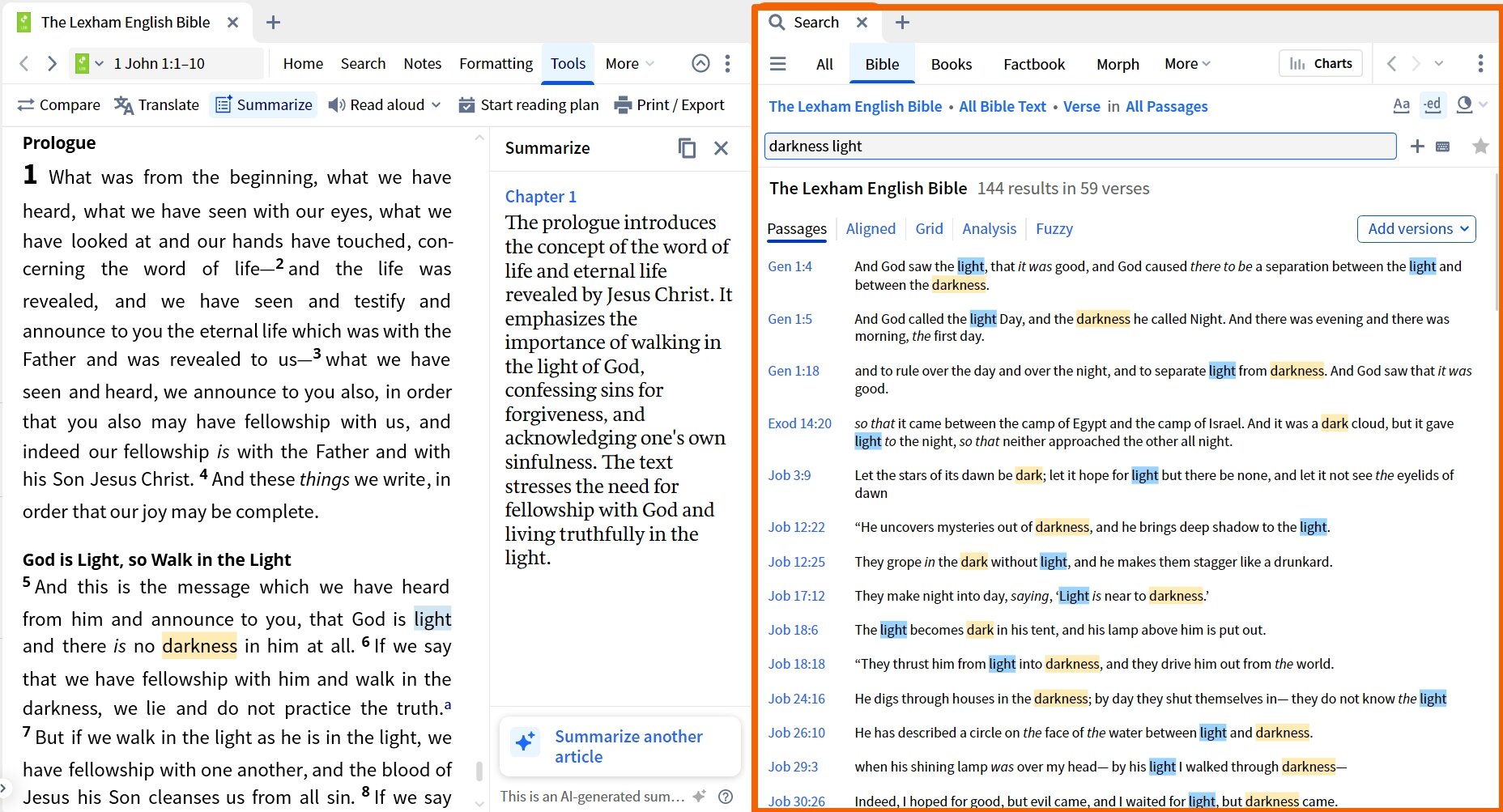Viewport: 1503px width, 812px height.
Task: Select the Tools tab
Action: pos(568,63)
